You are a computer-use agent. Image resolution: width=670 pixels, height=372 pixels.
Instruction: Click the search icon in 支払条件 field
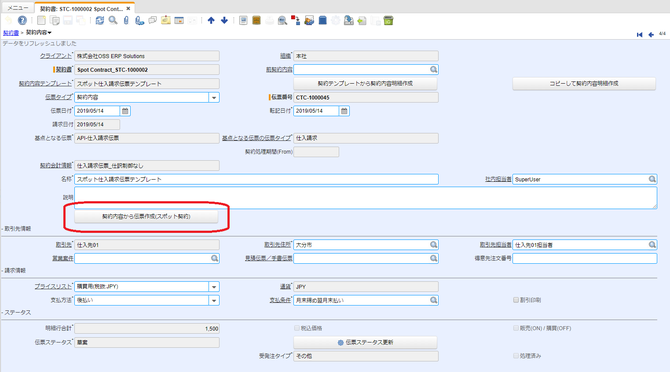[434, 300]
